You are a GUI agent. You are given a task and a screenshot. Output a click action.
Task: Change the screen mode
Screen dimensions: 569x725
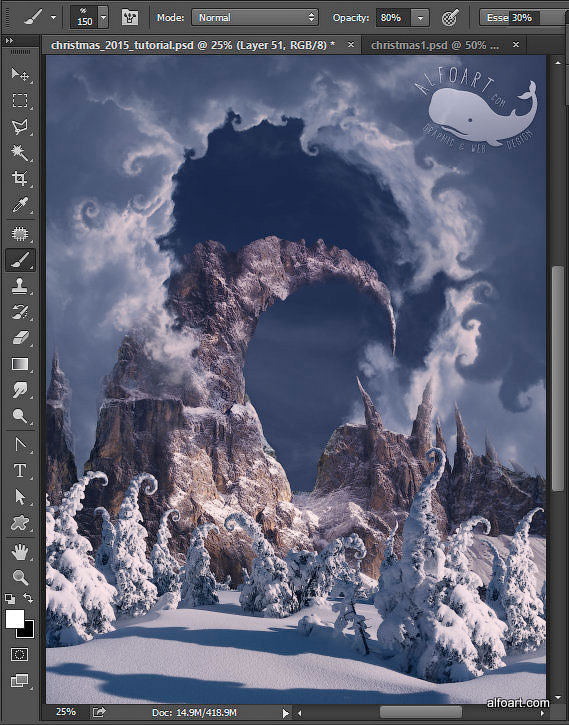(20, 681)
